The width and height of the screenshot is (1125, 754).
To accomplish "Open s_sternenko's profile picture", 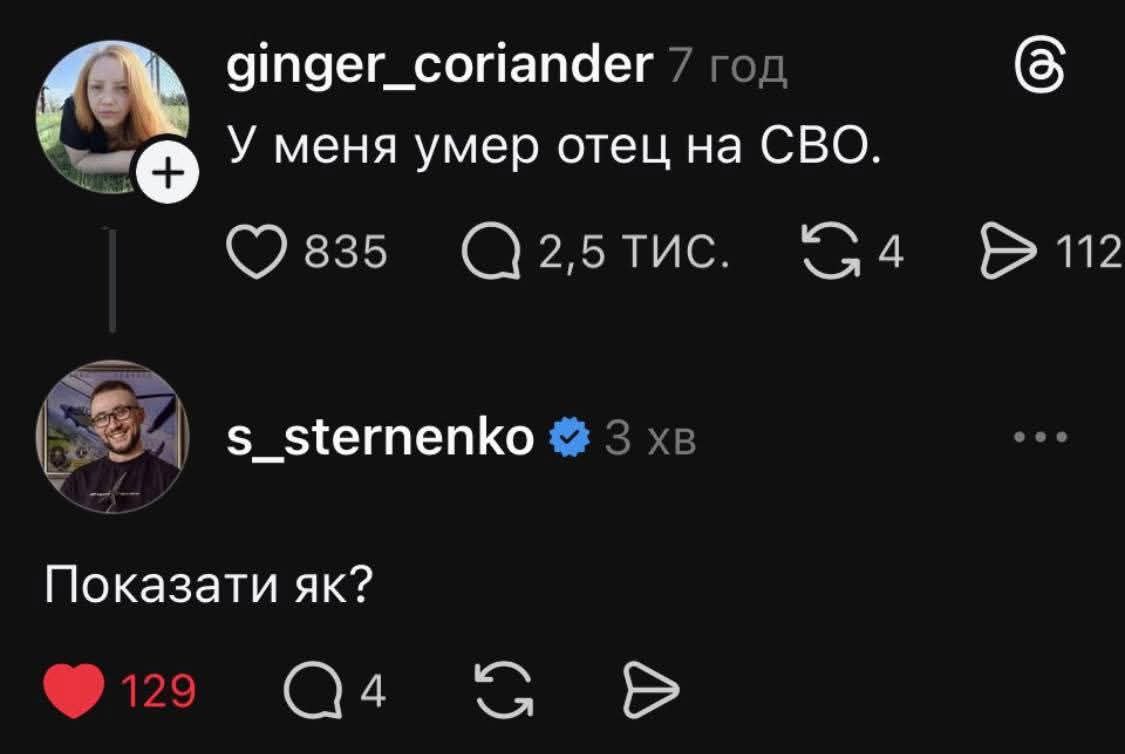I will (112, 437).
